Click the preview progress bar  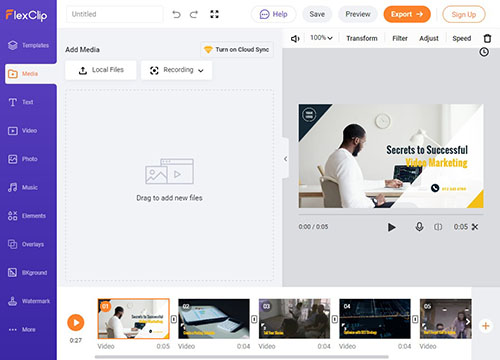coord(391,215)
